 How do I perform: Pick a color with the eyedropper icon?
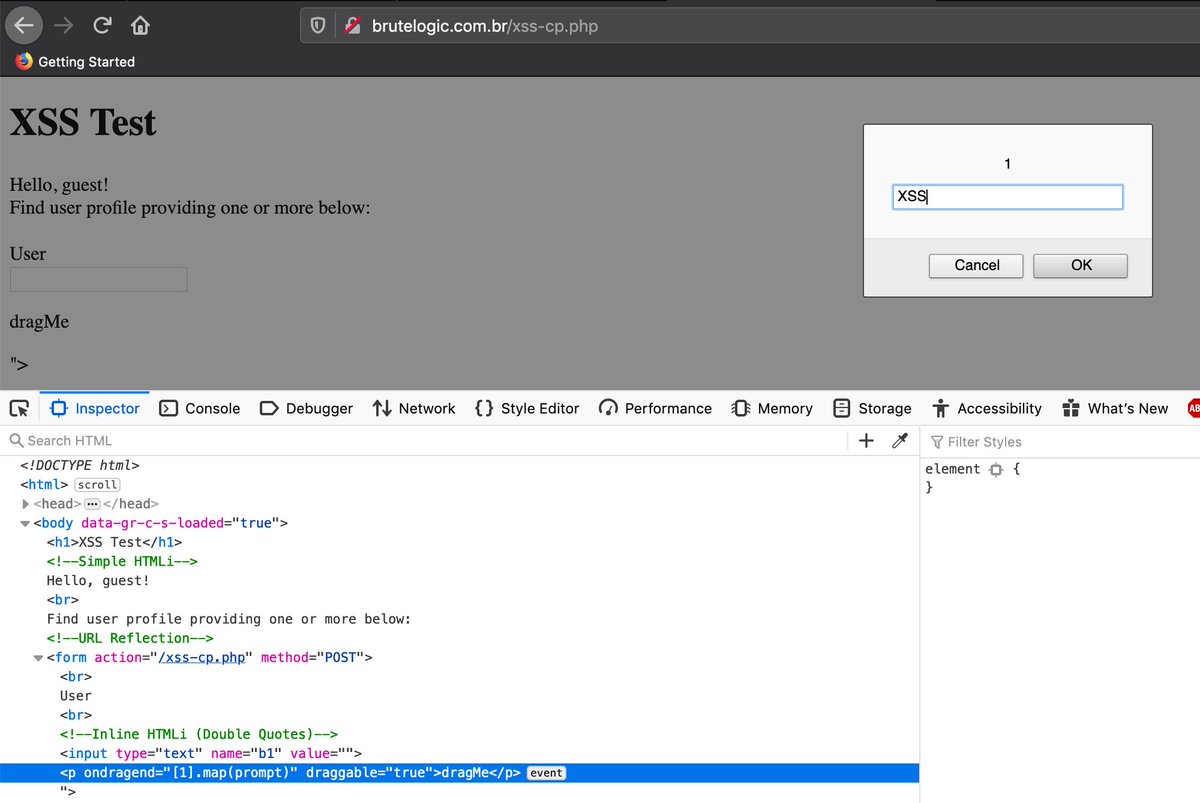pyautogui.click(x=899, y=440)
